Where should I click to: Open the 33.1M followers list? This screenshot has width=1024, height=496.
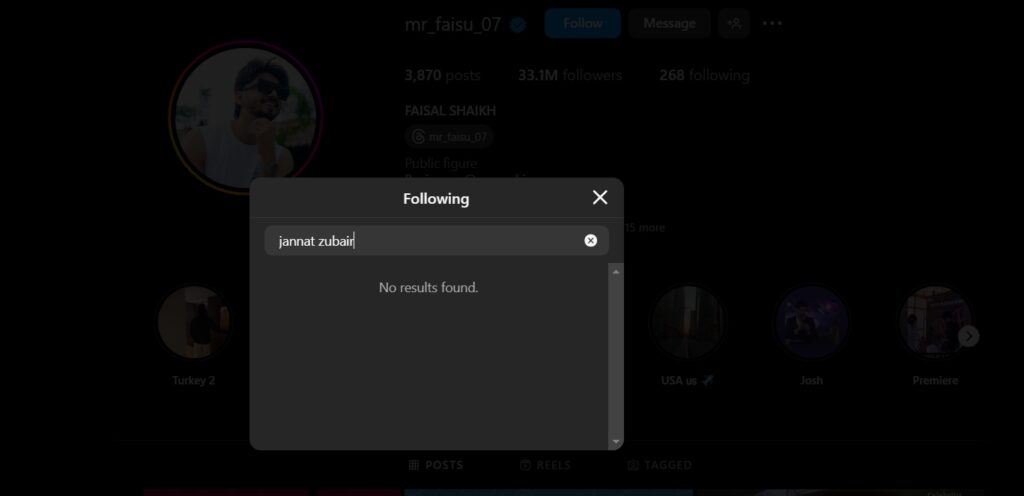pyautogui.click(x=570, y=75)
